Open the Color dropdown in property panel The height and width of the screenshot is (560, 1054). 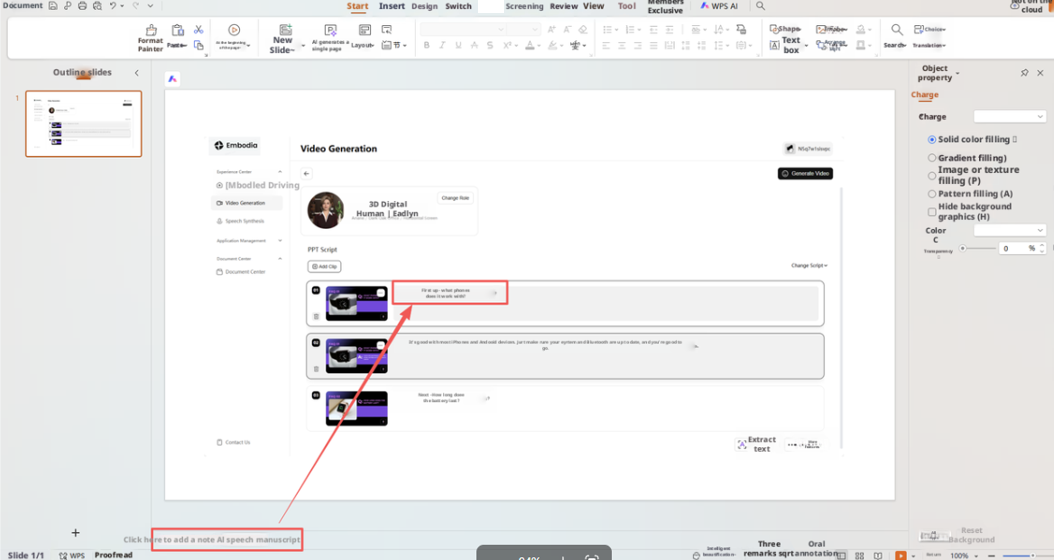(x=1010, y=230)
